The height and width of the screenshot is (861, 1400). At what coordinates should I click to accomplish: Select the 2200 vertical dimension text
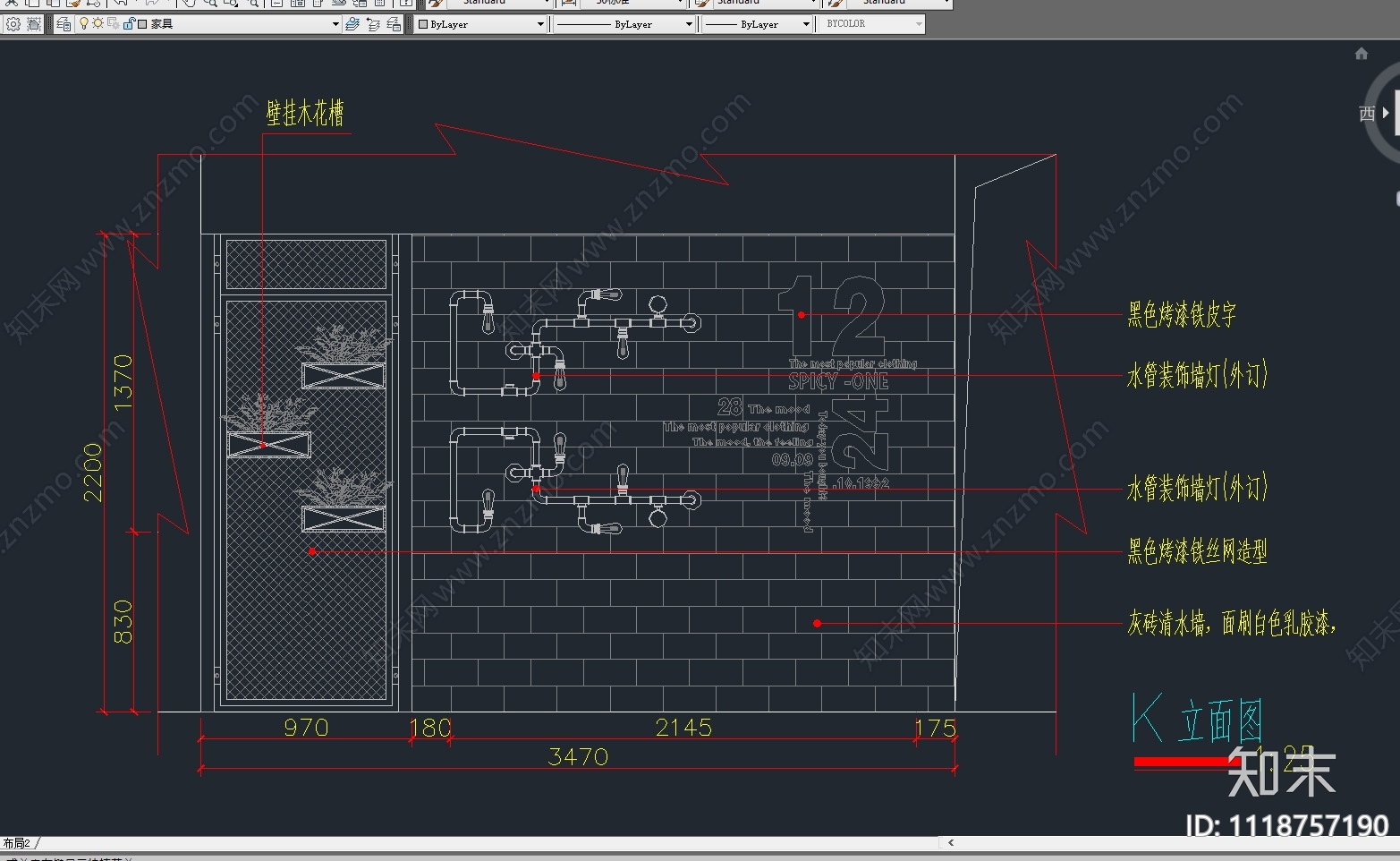93,473
